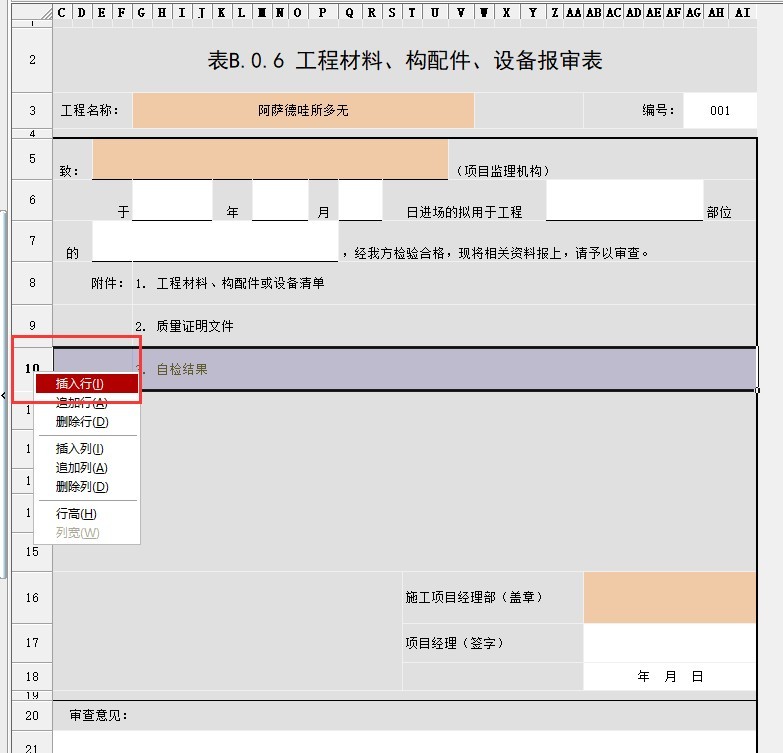Click the blank field before 年
Viewport: 783px width, 753px height.
(172, 200)
